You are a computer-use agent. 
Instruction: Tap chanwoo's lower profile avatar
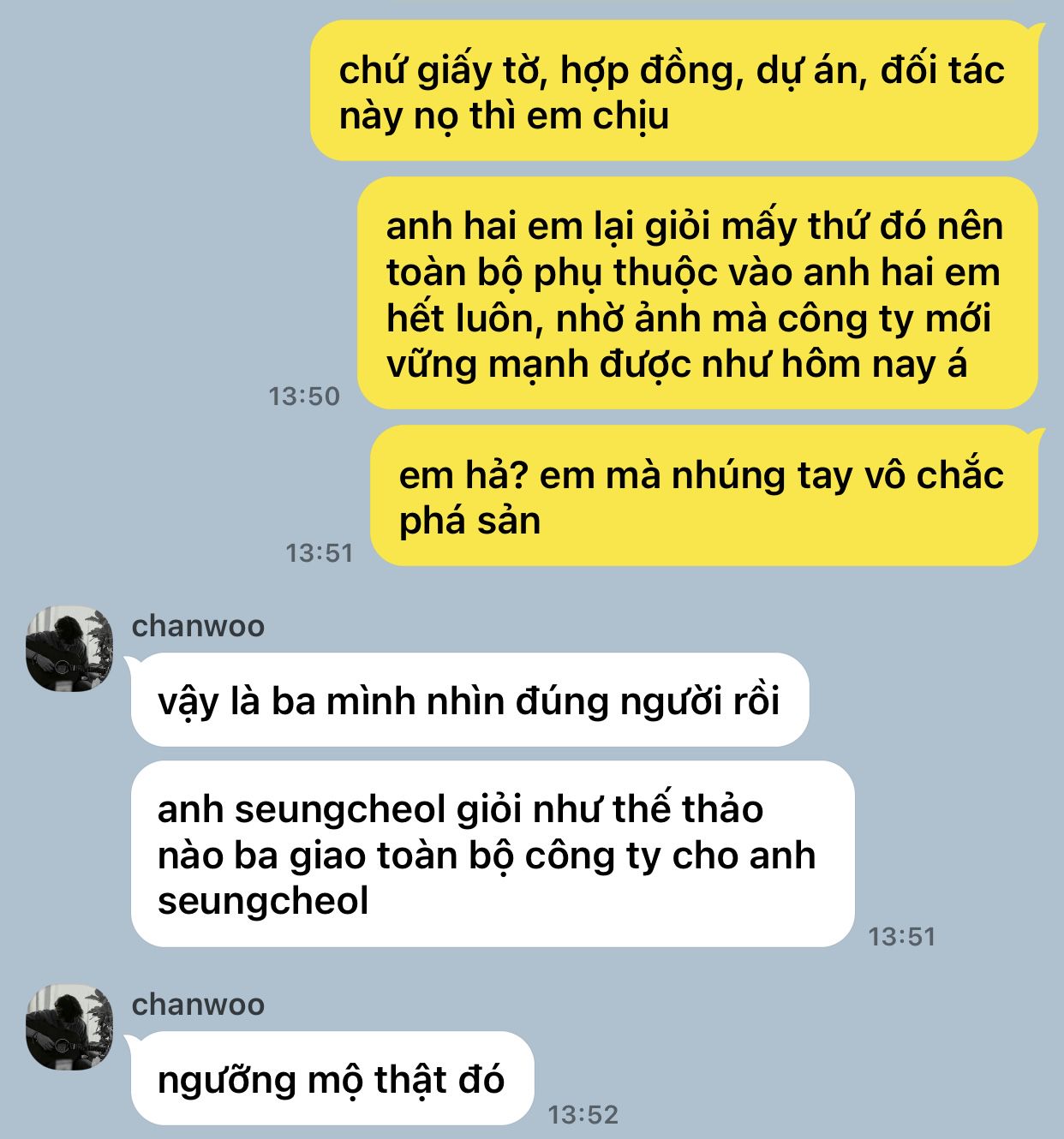pos(69,1027)
